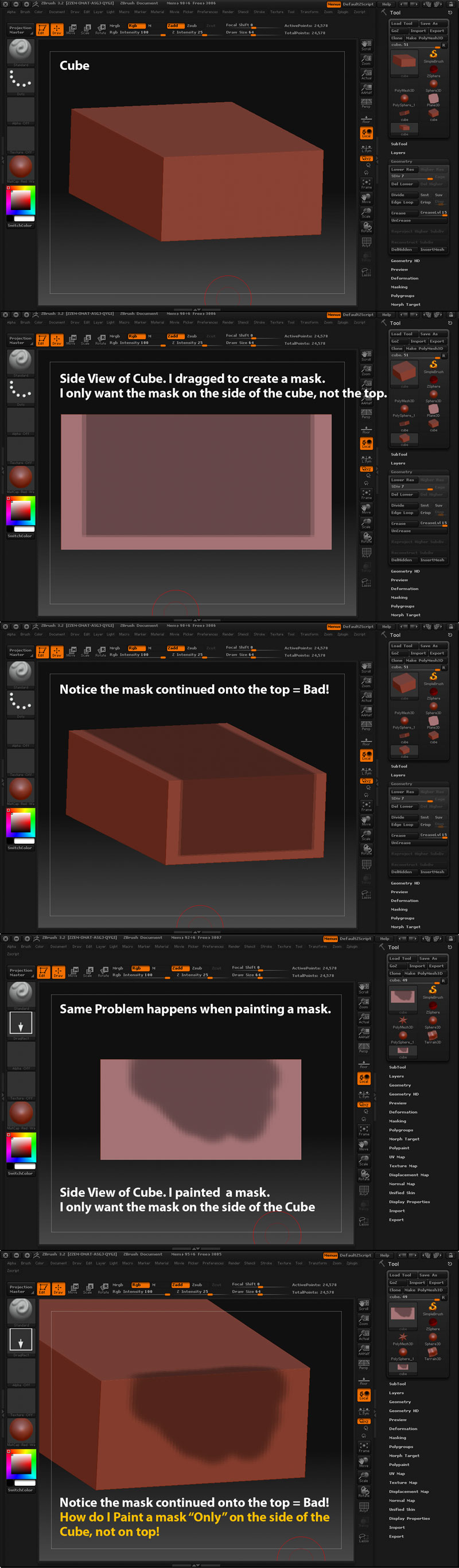Click top-toolbar Move icon in 'Same Problem' screenshot
This screenshot has height=1568, width=459.
pos(72,972)
